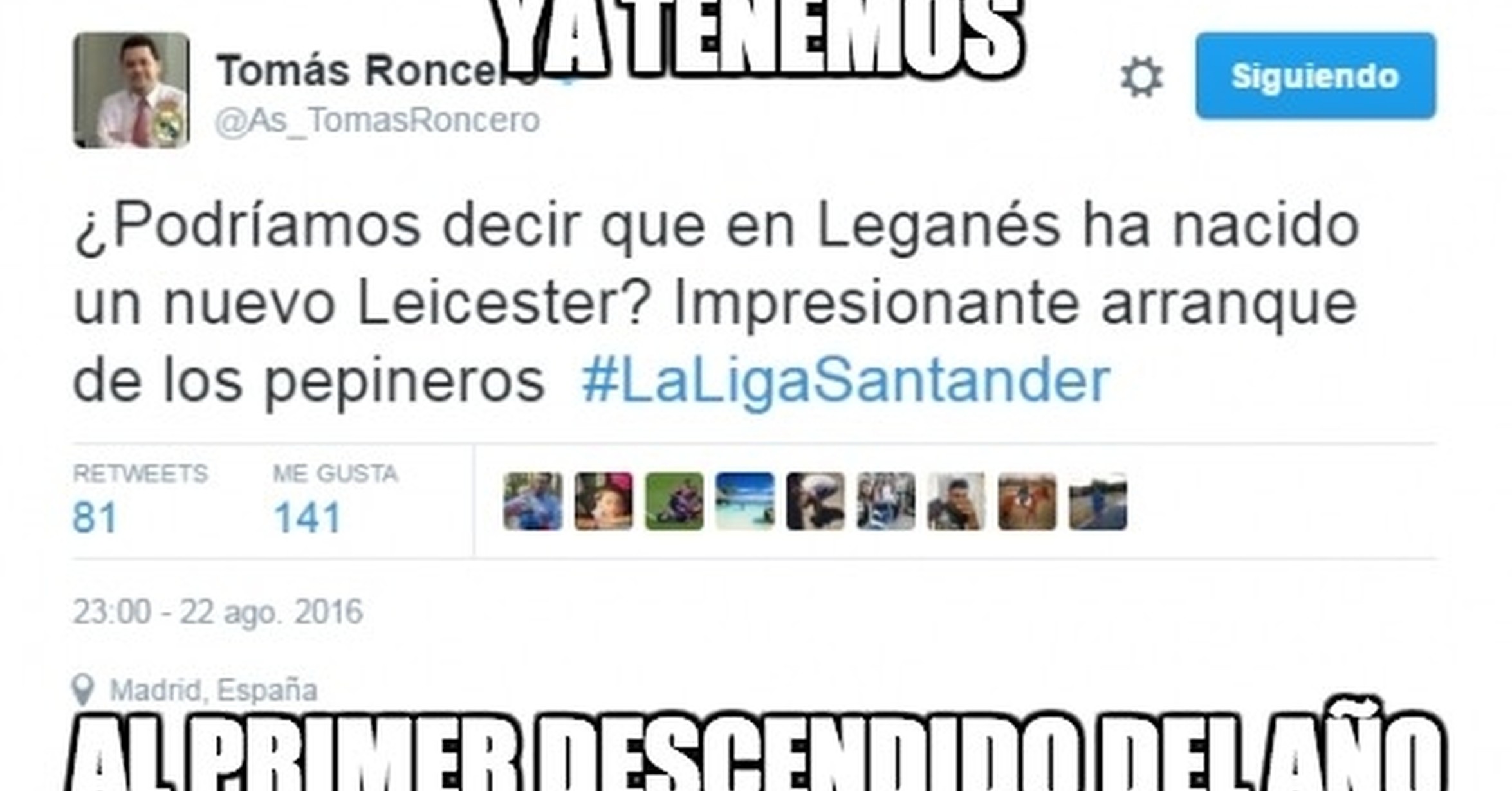
Task: Open the Madrid, España location link
Action: click(214, 691)
